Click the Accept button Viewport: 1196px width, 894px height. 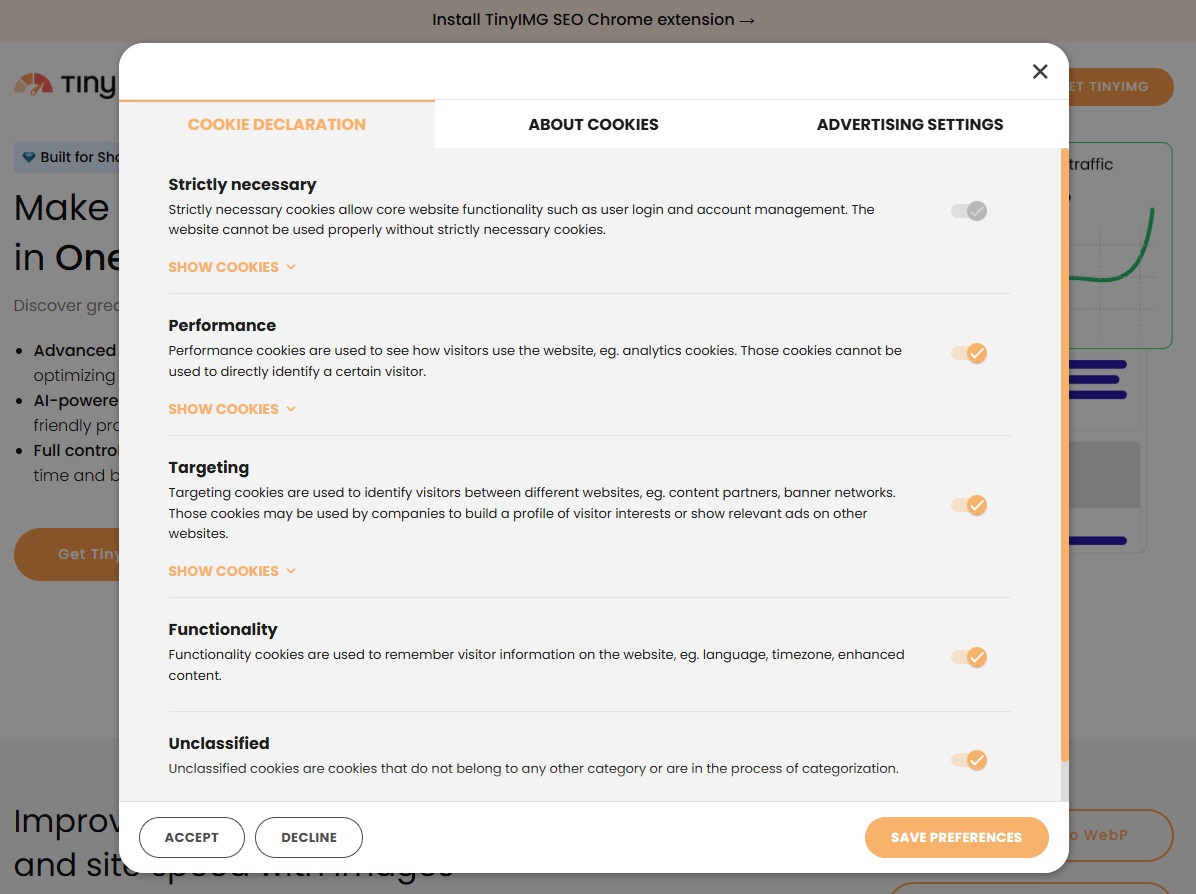(x=191, y=837)
